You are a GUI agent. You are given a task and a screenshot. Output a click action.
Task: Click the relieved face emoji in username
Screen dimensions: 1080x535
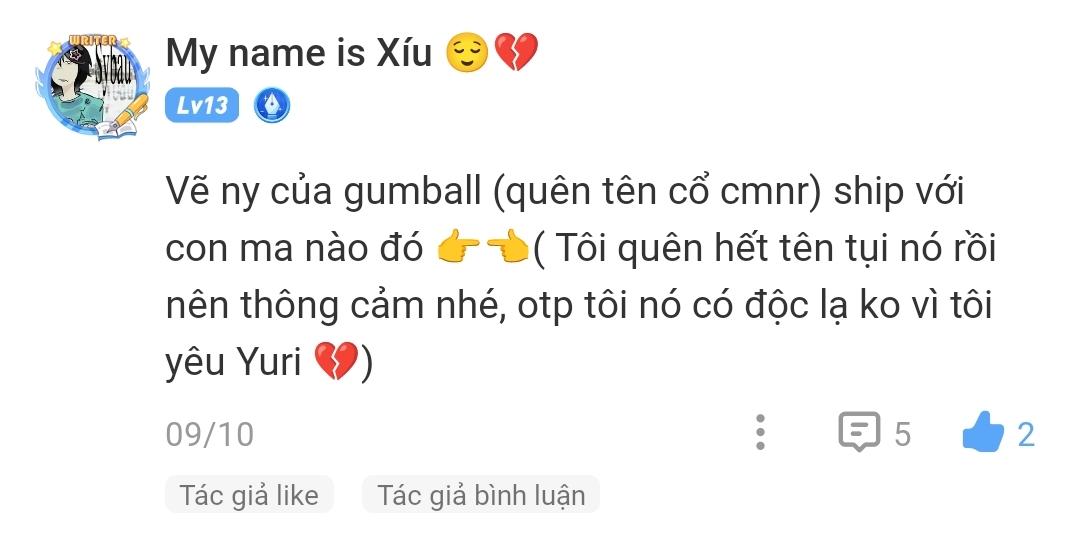point(467,53)
